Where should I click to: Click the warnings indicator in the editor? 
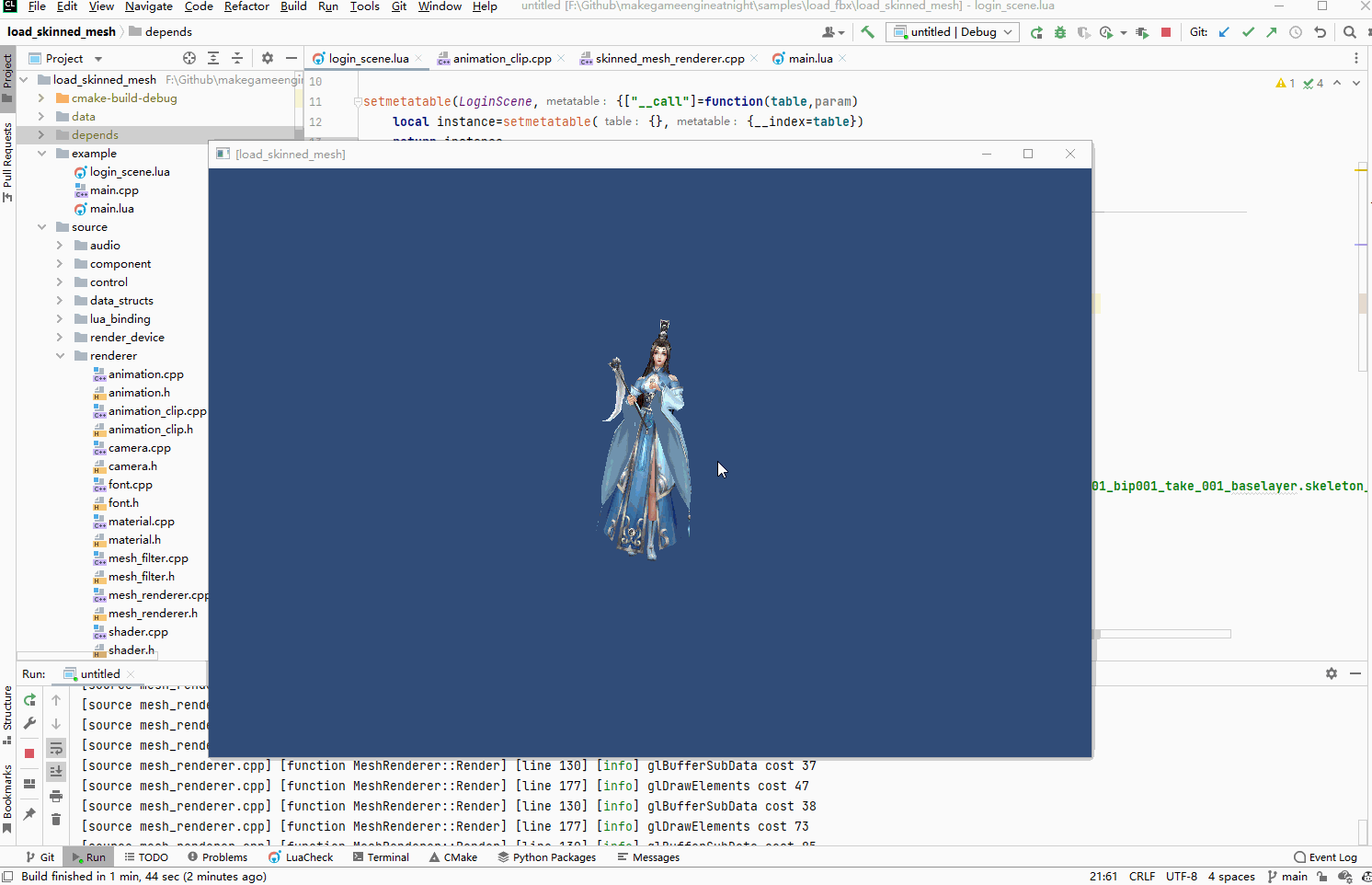point(1285,83)
